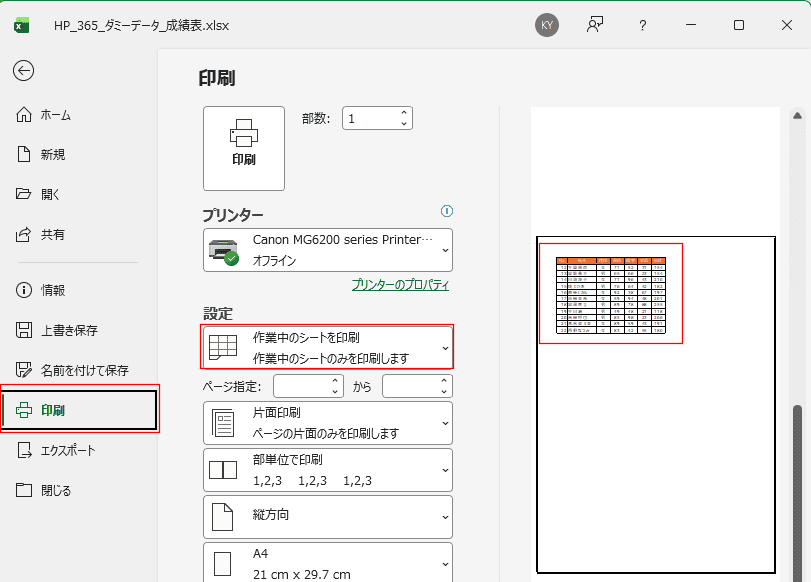This screenshot has height=582, width=811.
Task: Click the large 印刷 print button
Action: (244, 148)
